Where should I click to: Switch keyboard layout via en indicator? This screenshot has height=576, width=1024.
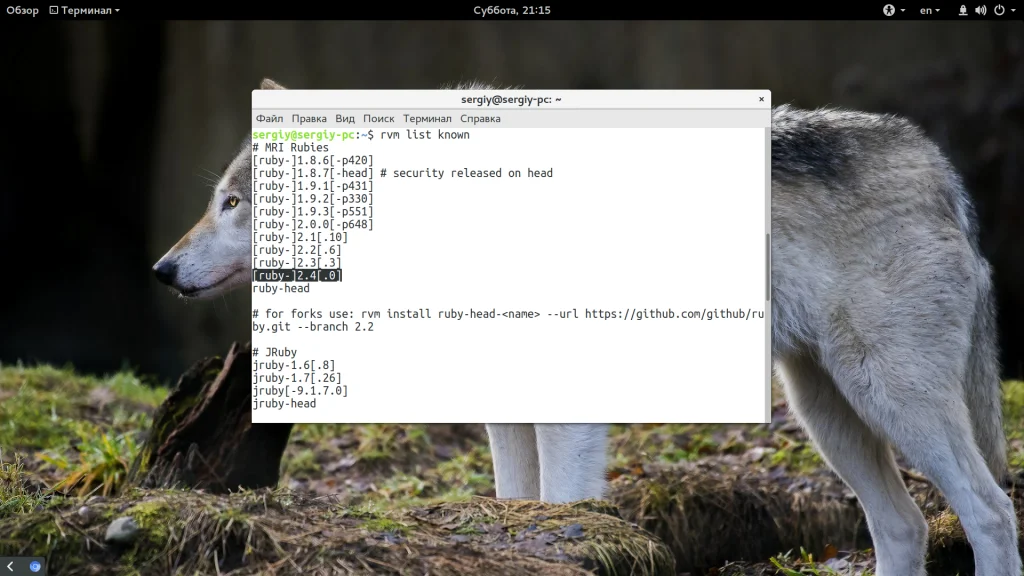pos(929,10)
